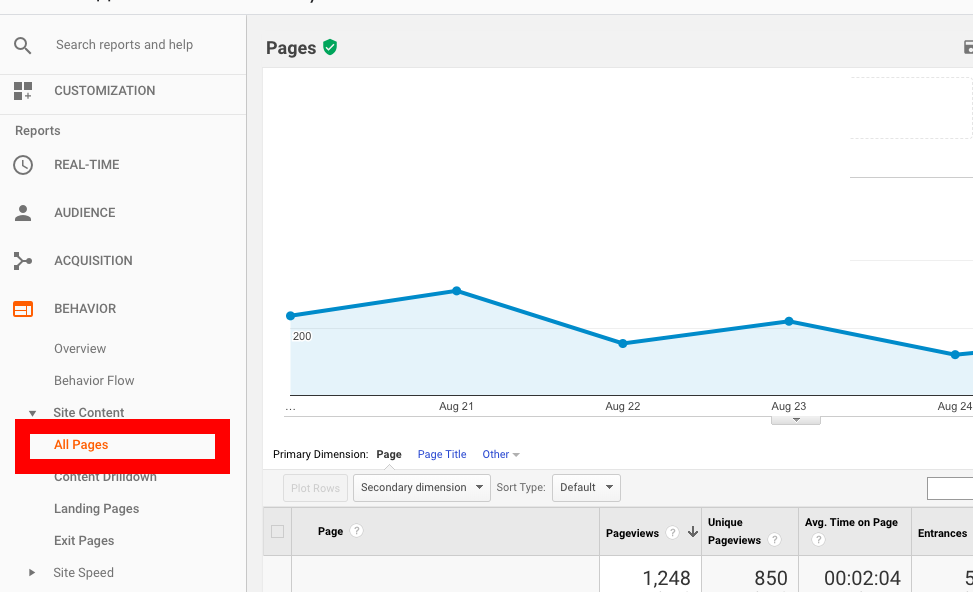
Task: Click the Real-Time clock icon
Action: pos(23,165)
